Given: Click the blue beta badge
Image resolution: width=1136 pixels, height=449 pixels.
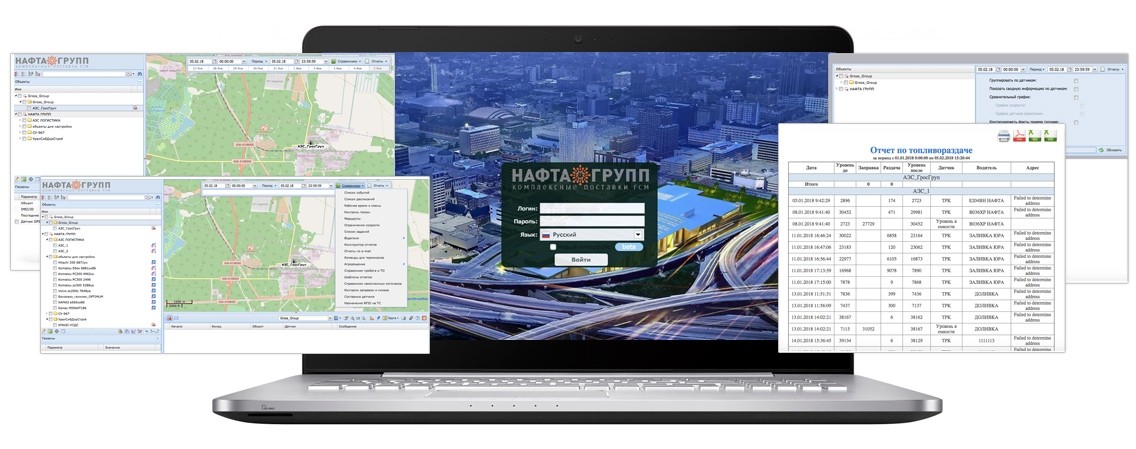Looking at the screenshot, I should [x=628, y=247].
